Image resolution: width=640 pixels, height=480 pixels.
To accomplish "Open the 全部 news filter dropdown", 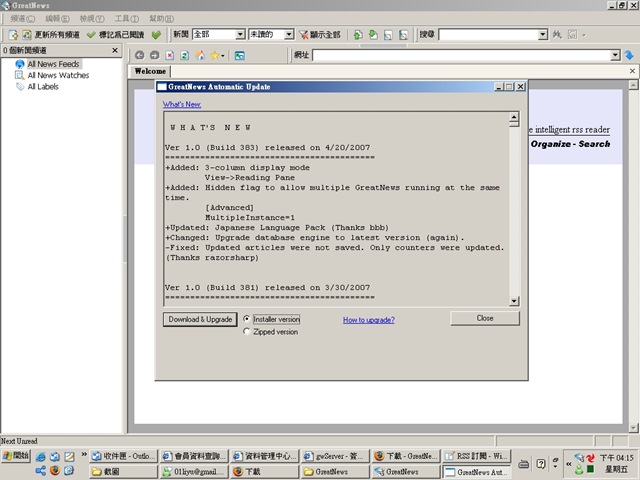I will [240, 35].
